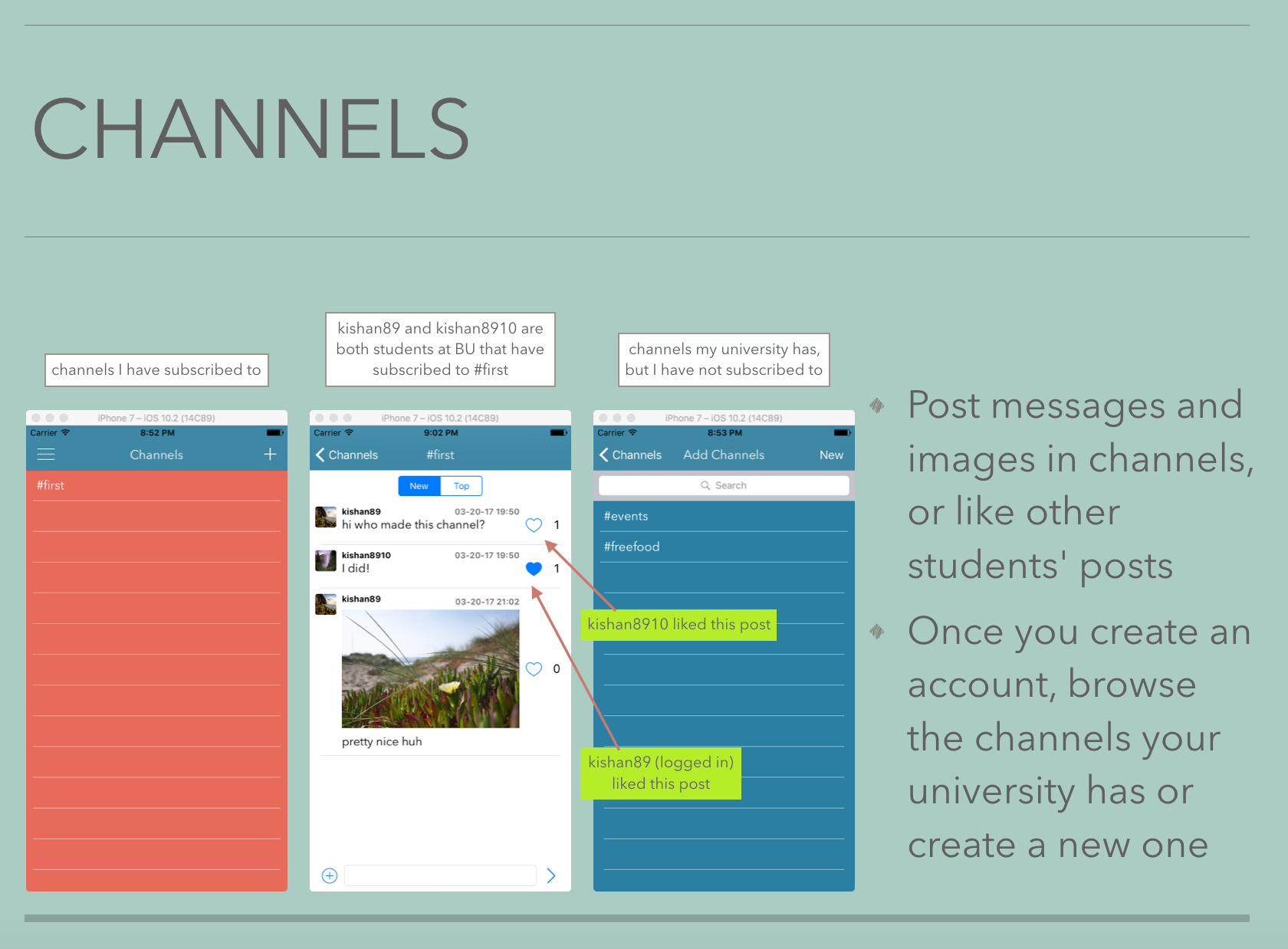Open the #first subscribed channel row
Image resolution: width=1288 pixels, height=949 pixels.
[156, 486]
